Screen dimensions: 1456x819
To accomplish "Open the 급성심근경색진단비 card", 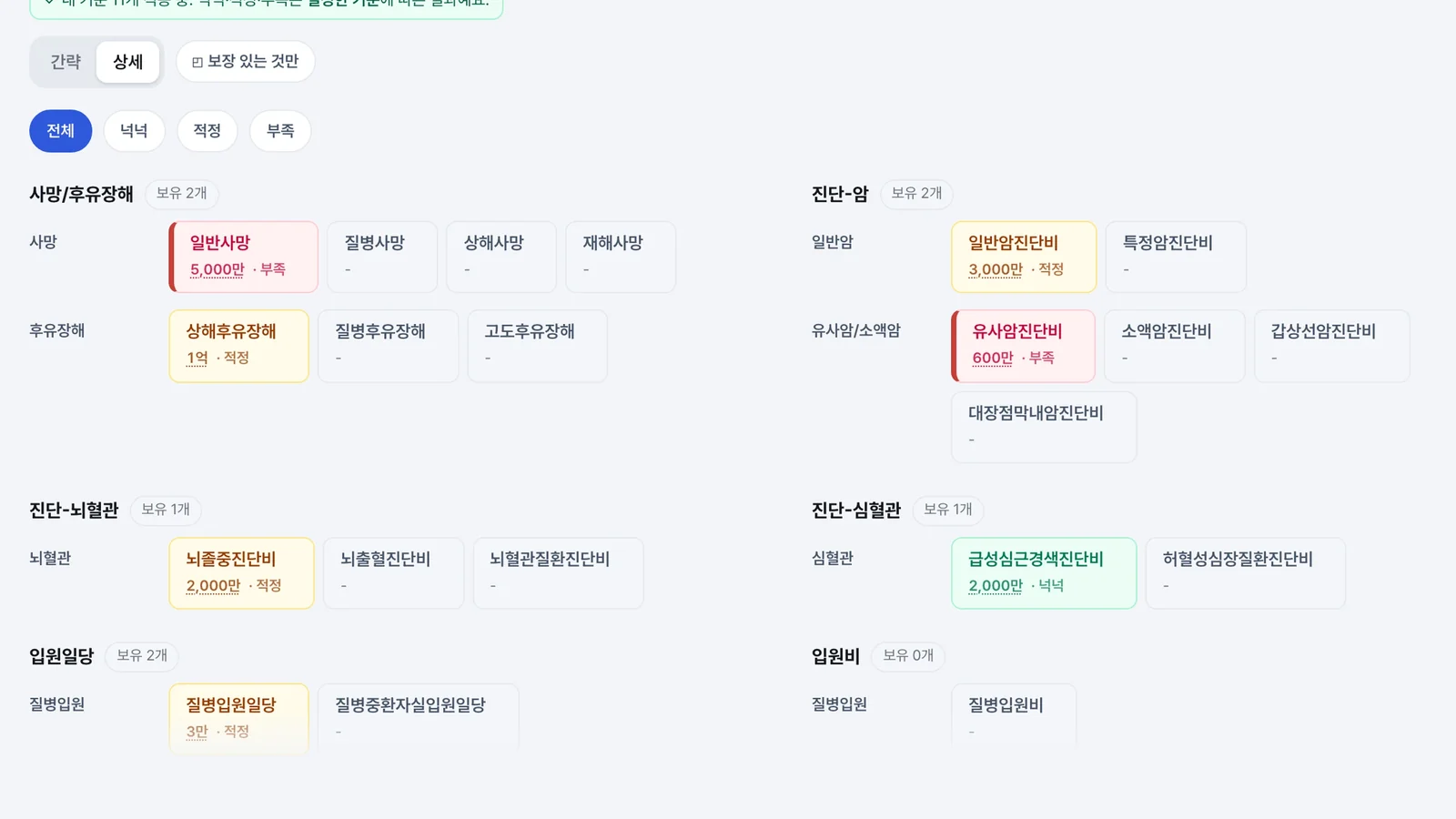I will click(x=1044, y=573).
